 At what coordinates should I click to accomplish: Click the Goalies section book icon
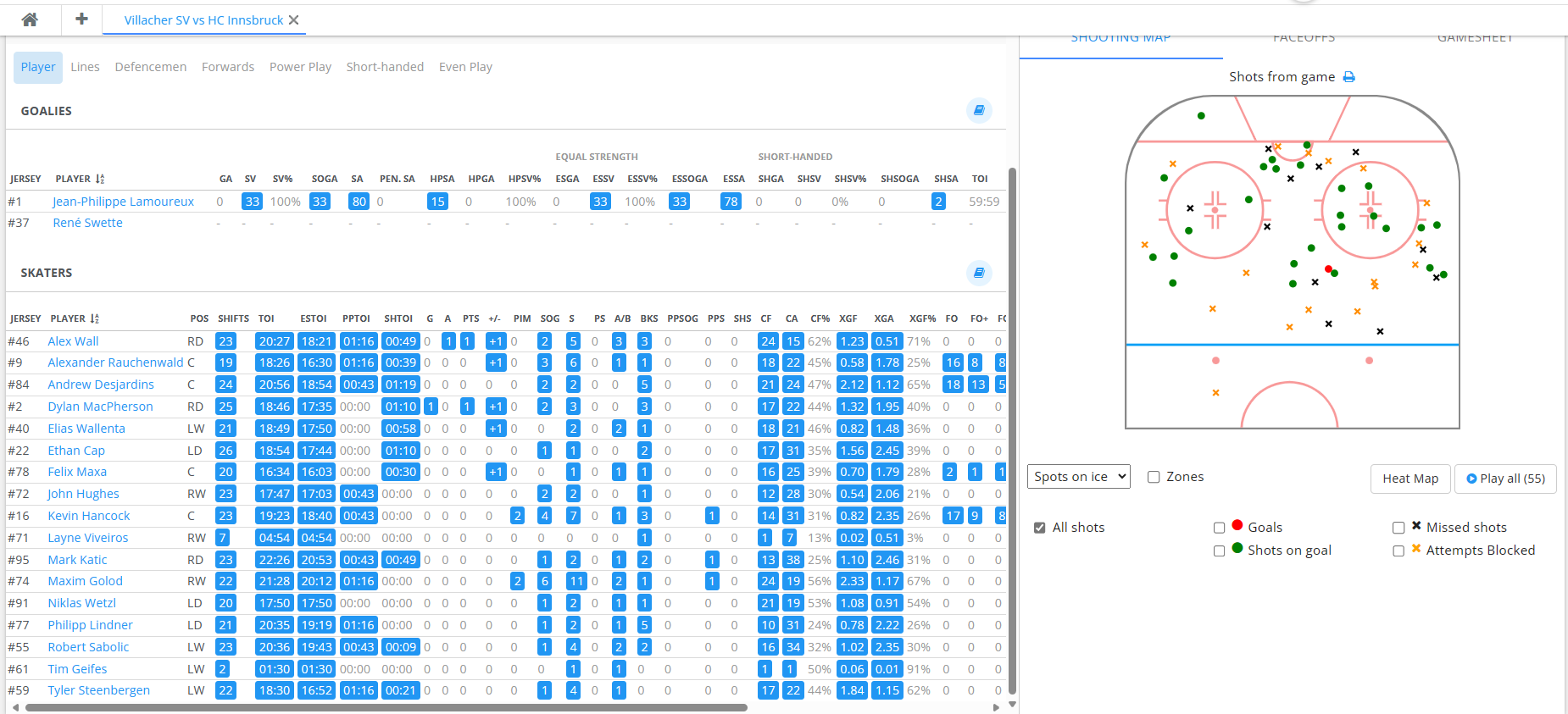coord(979,110)
